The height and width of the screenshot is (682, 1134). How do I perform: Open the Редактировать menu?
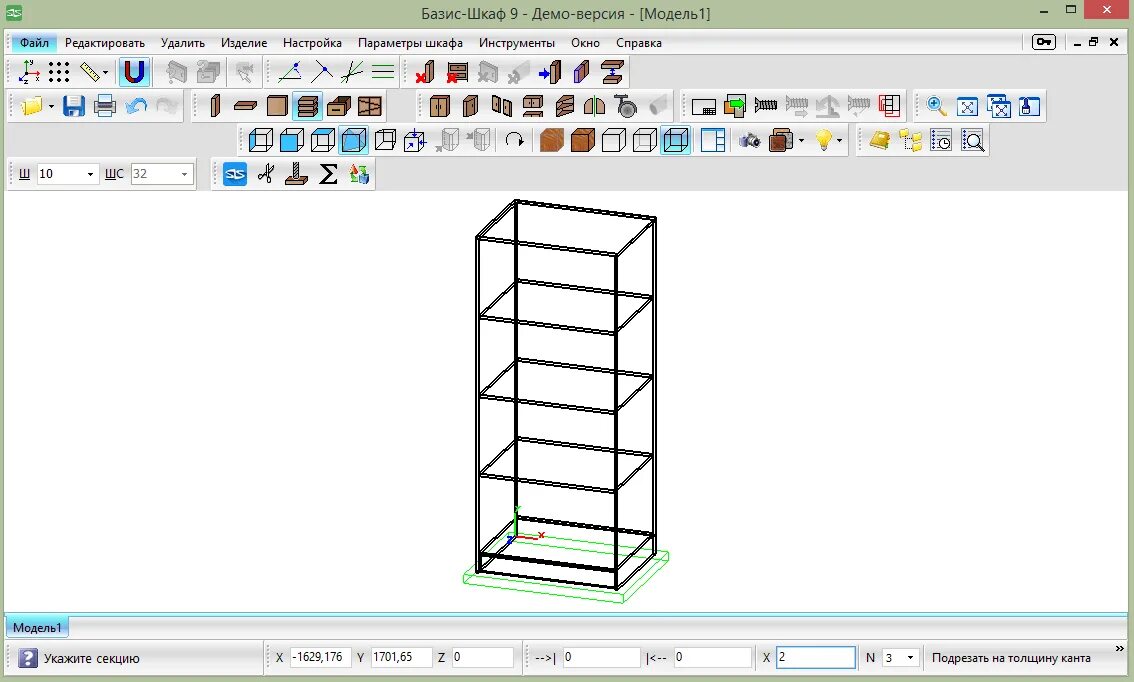[105, 43]
